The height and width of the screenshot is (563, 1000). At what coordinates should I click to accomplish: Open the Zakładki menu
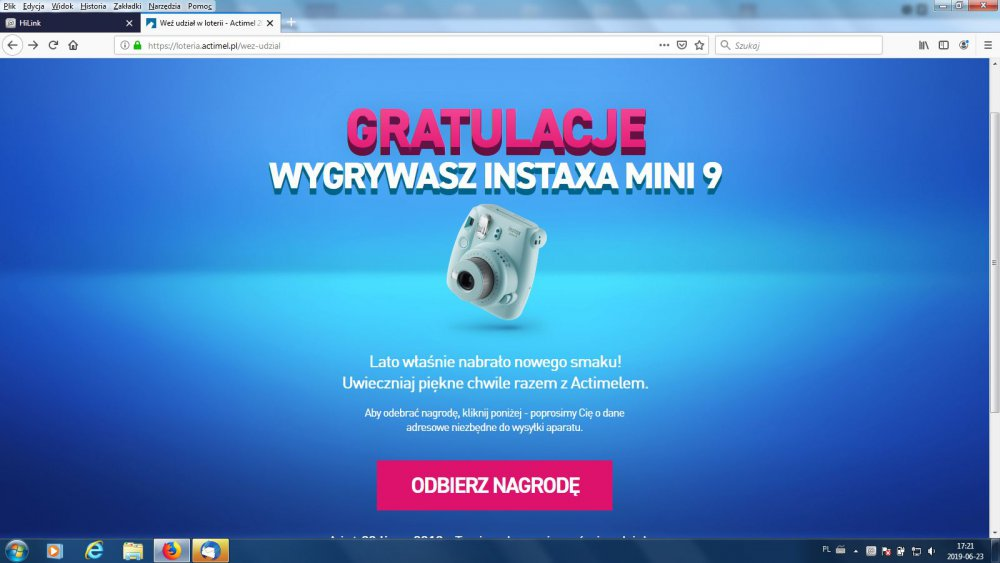(127, 6)
